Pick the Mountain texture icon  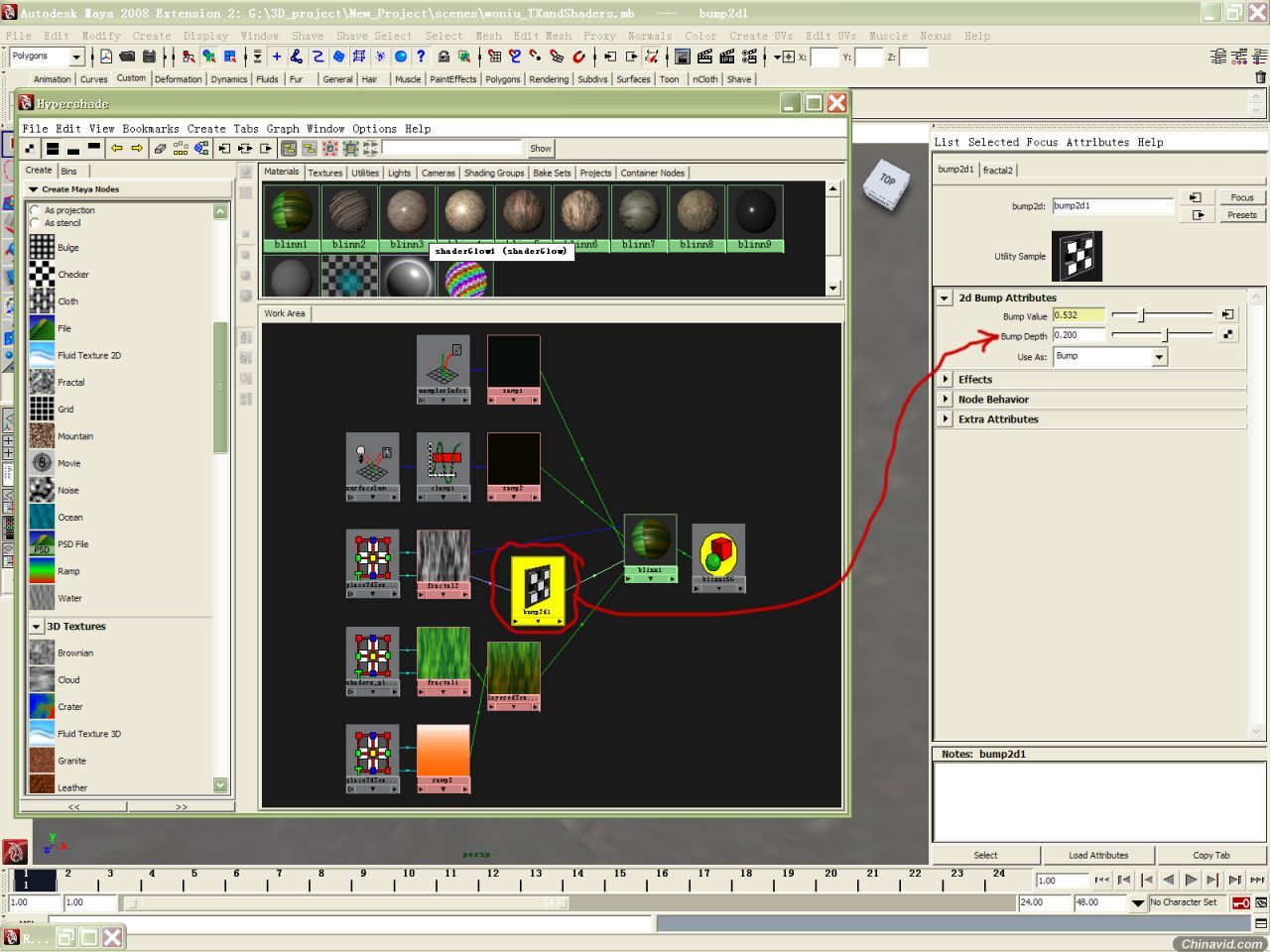click(42, 435)
